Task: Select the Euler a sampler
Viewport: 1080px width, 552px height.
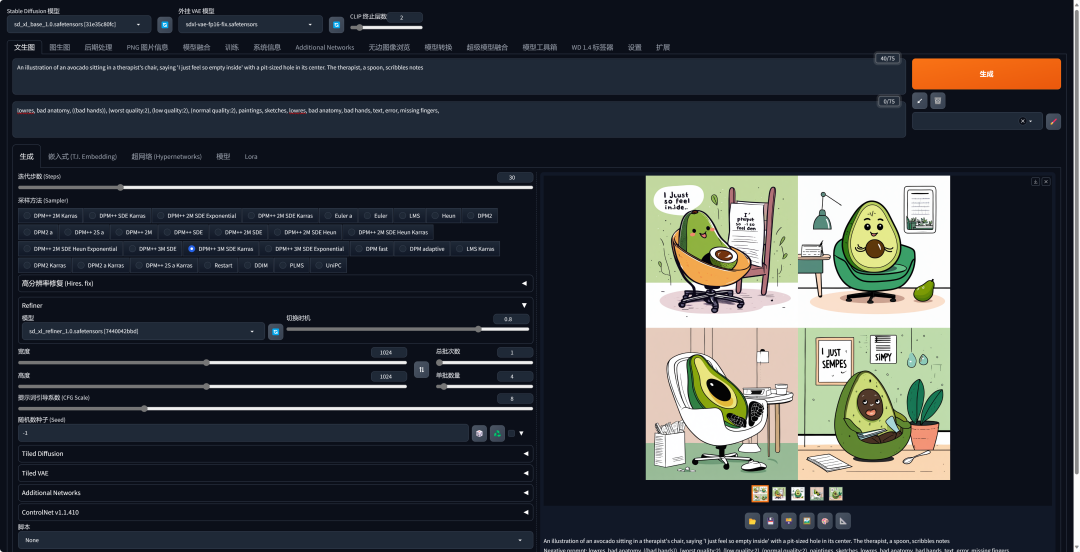Action: 338,215
